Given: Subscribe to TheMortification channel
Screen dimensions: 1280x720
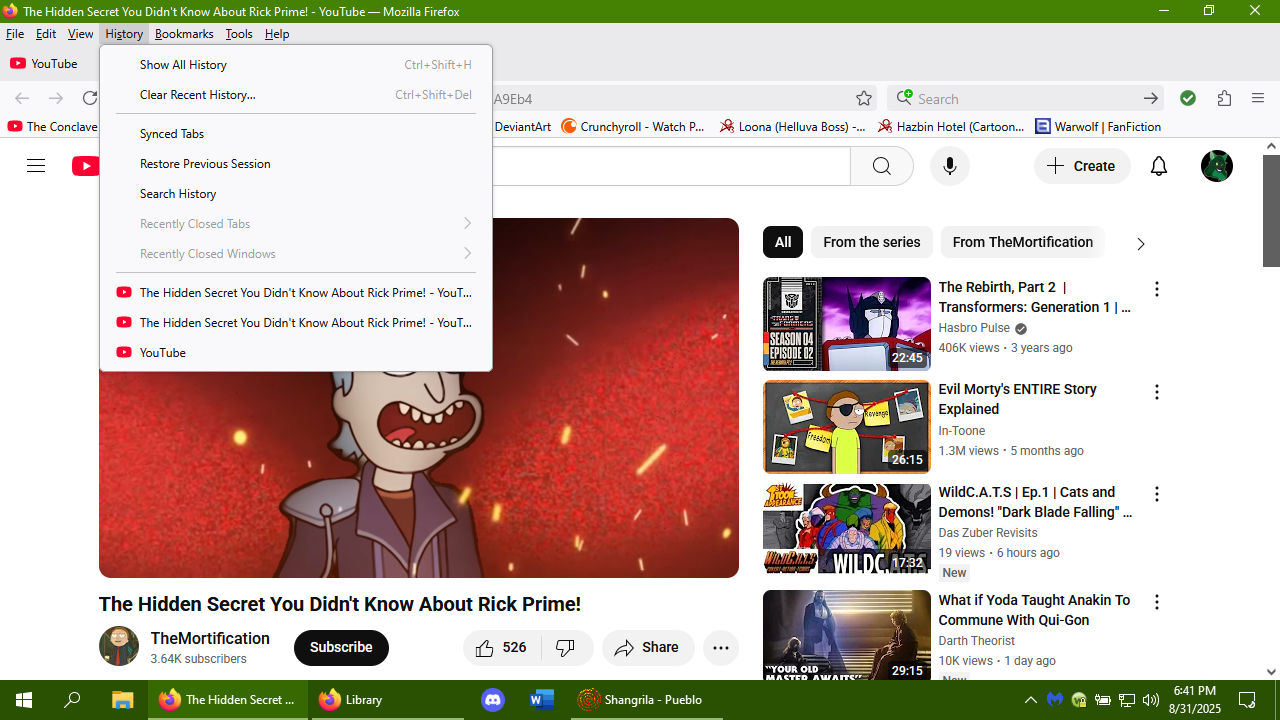Looking at the screenshot, I should [341, 648].
